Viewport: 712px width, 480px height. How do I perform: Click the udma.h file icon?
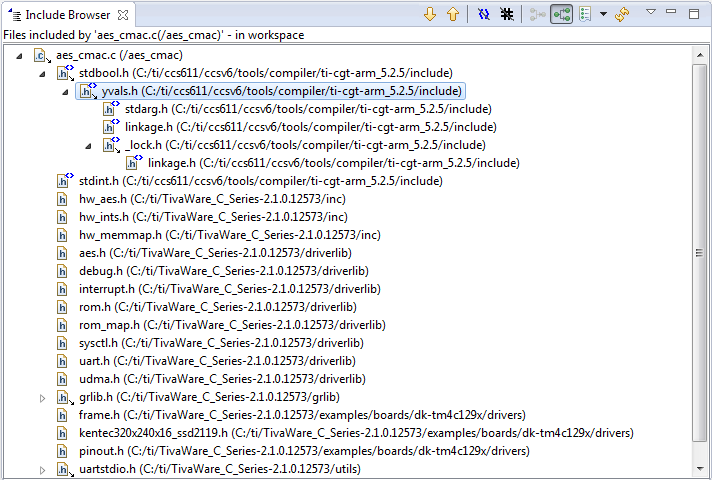click(62, 379)
